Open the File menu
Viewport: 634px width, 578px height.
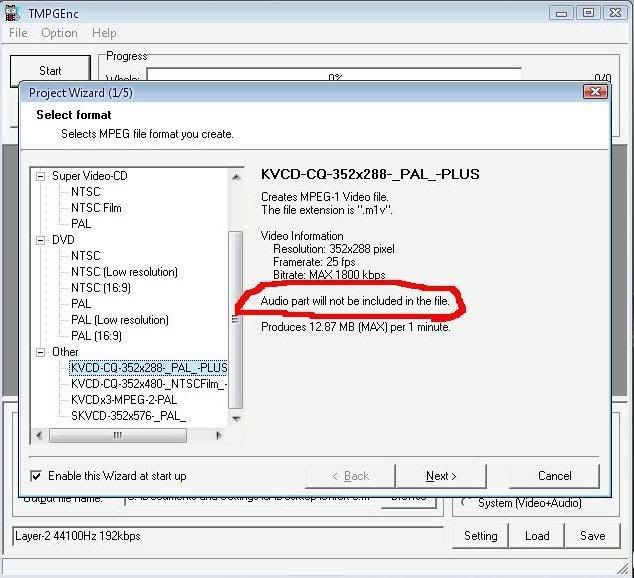pyautogui.click(x=18, y=33)
